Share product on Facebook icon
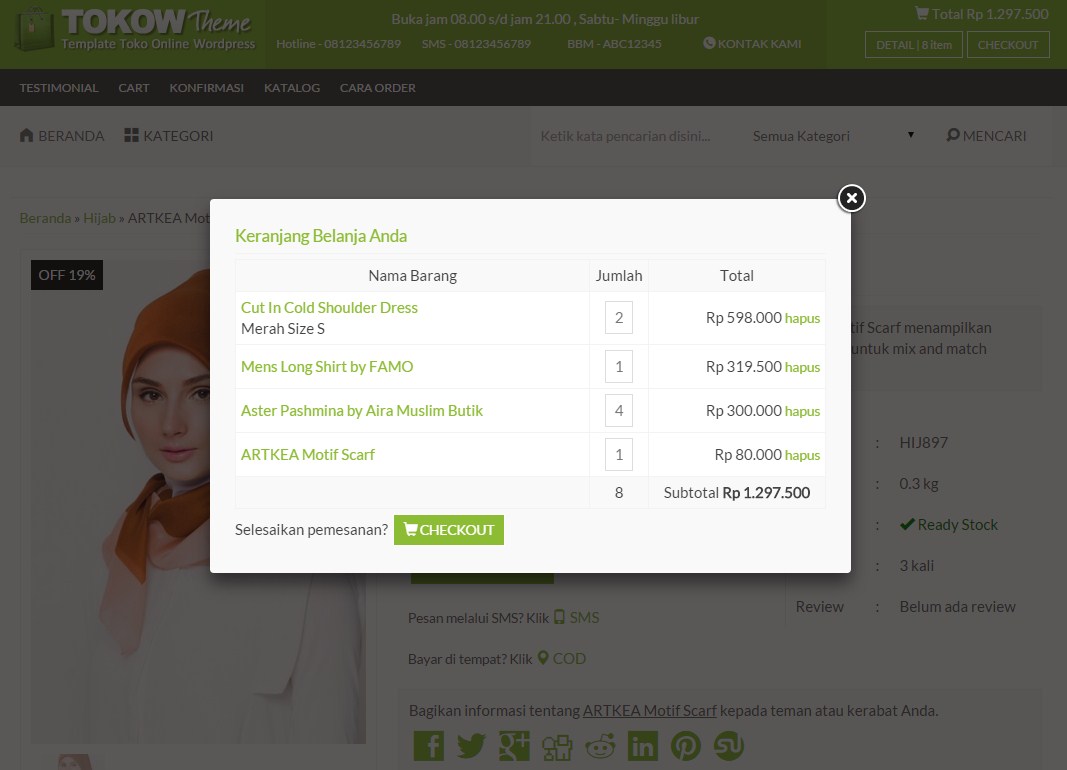The image size is (1067, 770). pyautogui.click(x=428, y=746)
